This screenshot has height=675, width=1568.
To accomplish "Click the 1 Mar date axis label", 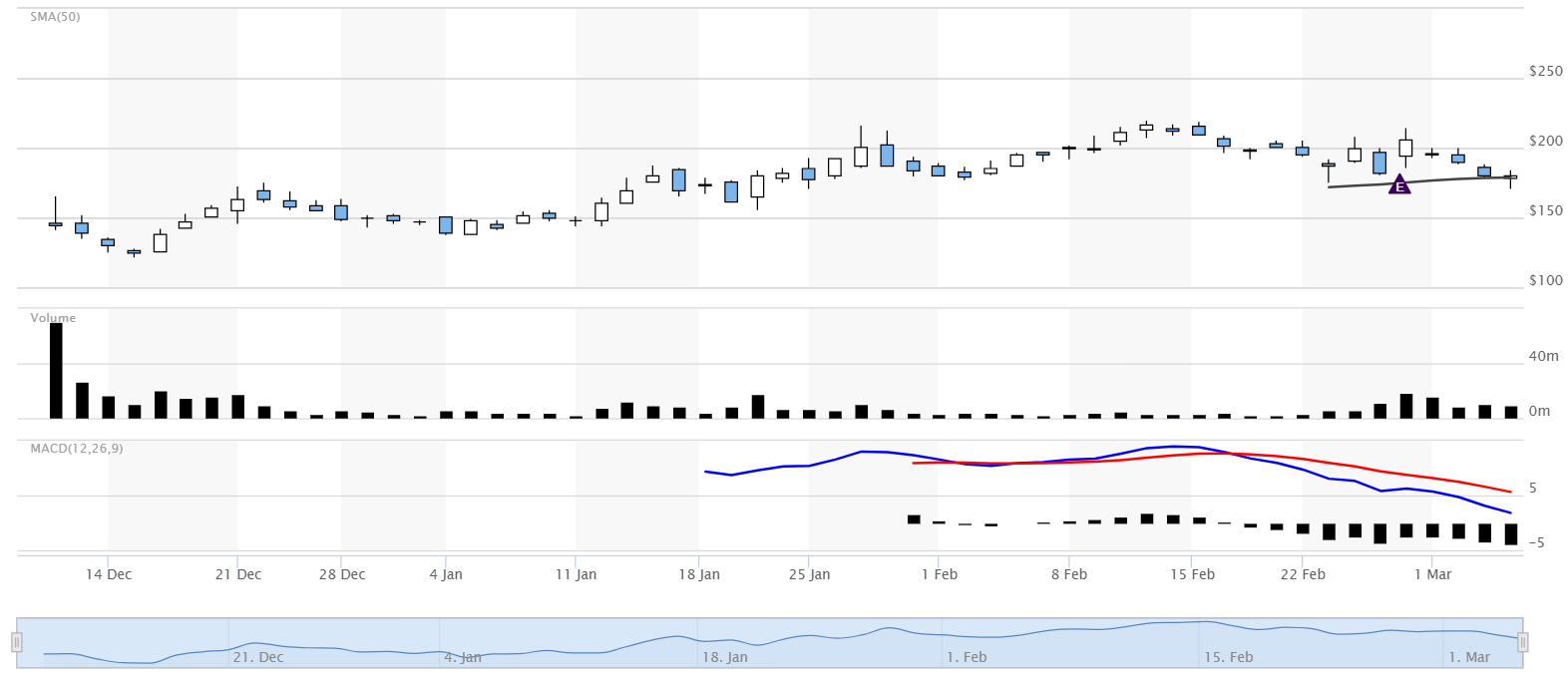I will (x=1432, y=574).
